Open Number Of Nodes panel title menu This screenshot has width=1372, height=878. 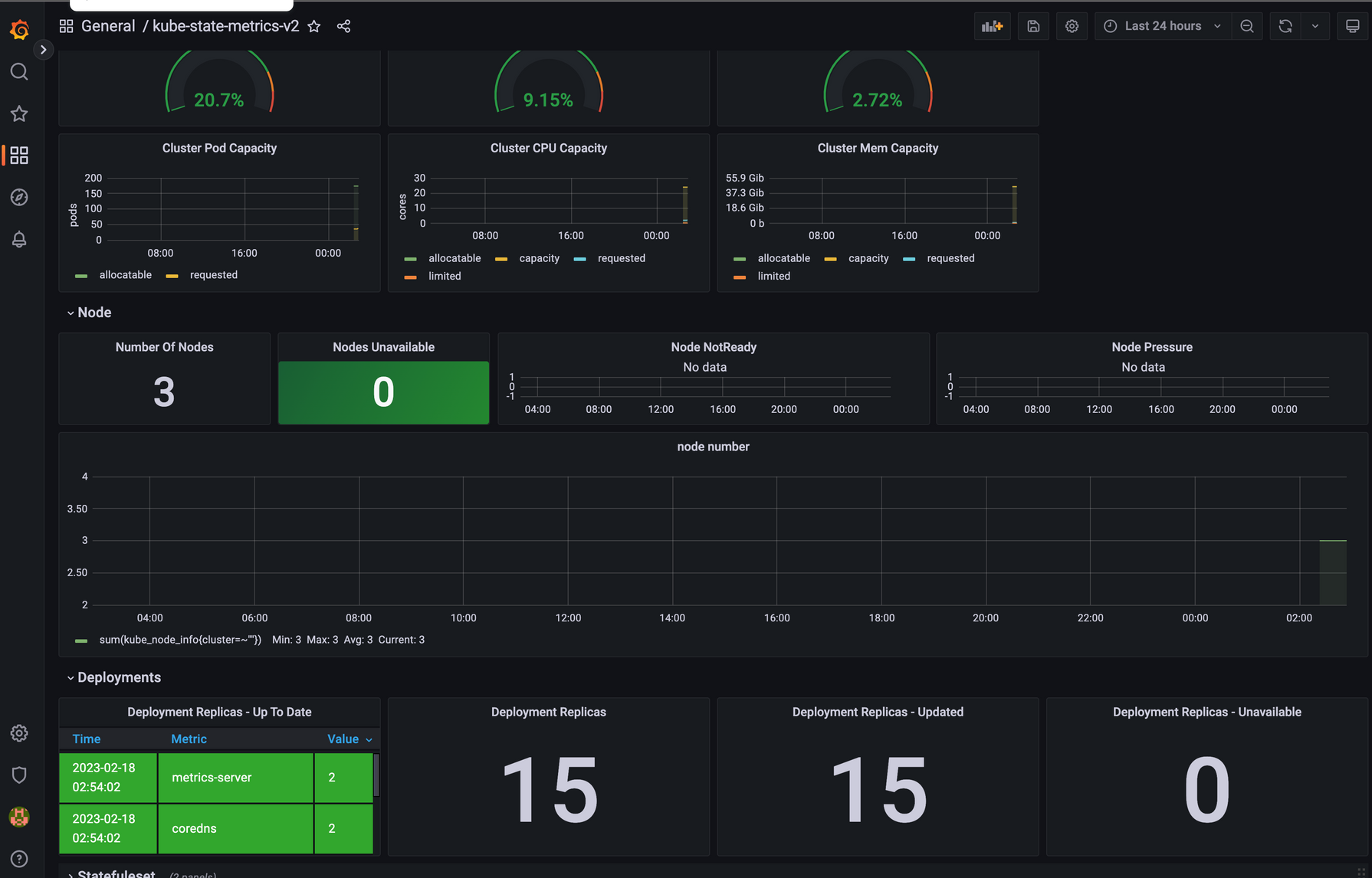pos(164,347)
